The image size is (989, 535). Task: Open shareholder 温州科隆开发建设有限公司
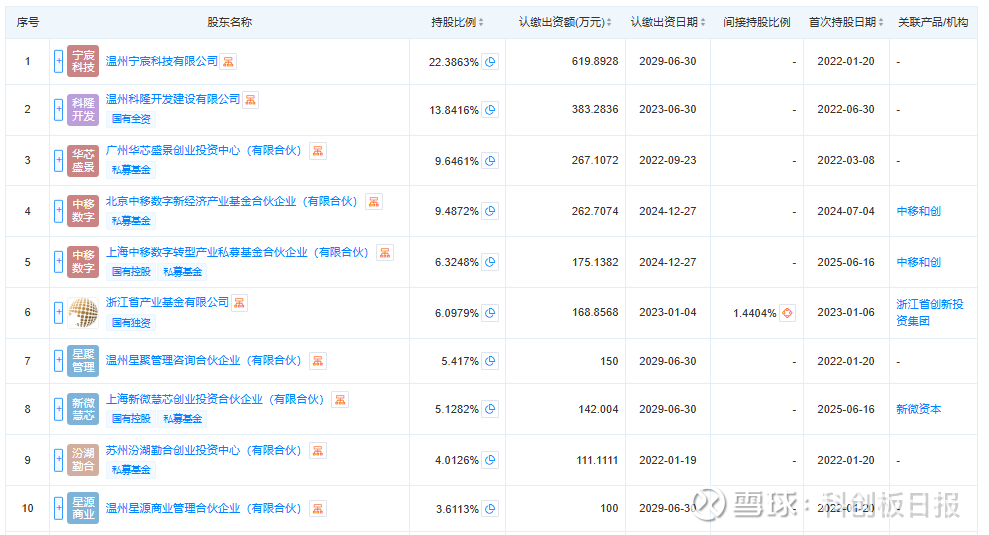click(173, 99)
